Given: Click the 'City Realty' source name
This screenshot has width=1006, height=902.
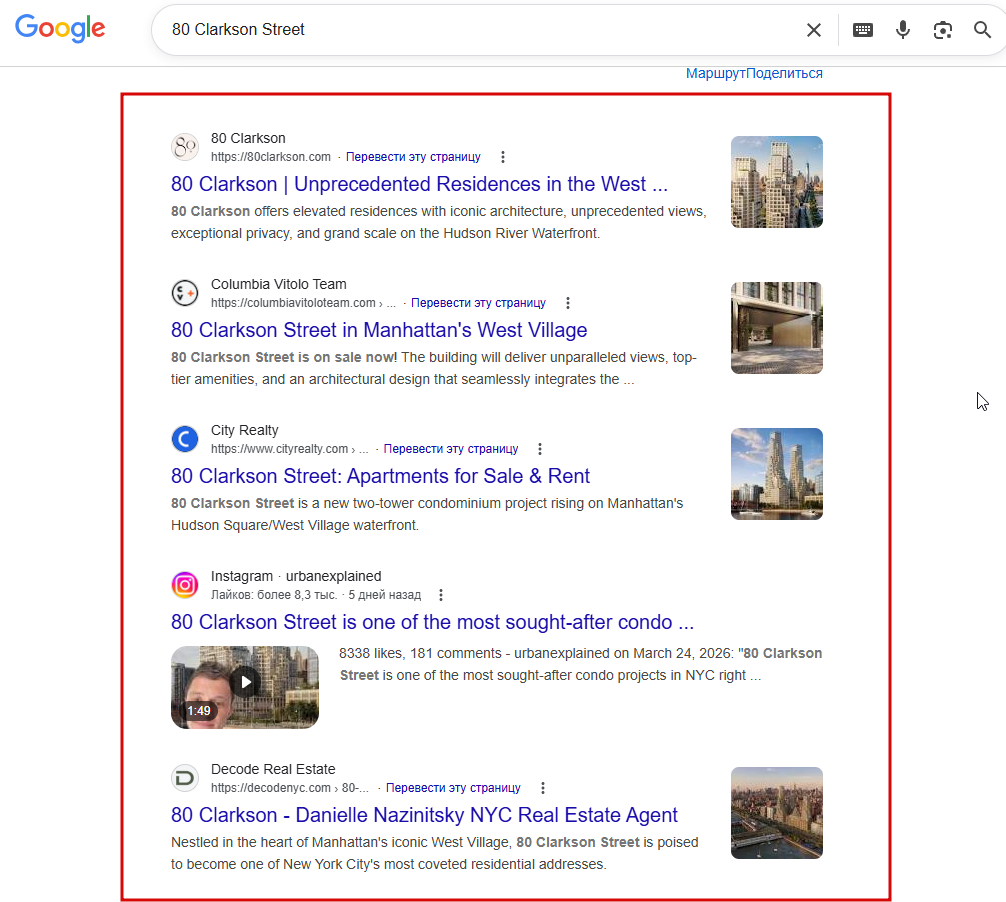Looking at the screenshot, I should pyautogui.click(x=244, y=430).
